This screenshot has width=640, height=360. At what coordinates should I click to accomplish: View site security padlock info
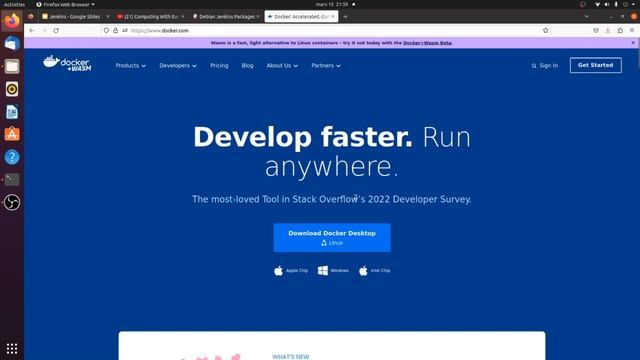click(x=116, y=31)
